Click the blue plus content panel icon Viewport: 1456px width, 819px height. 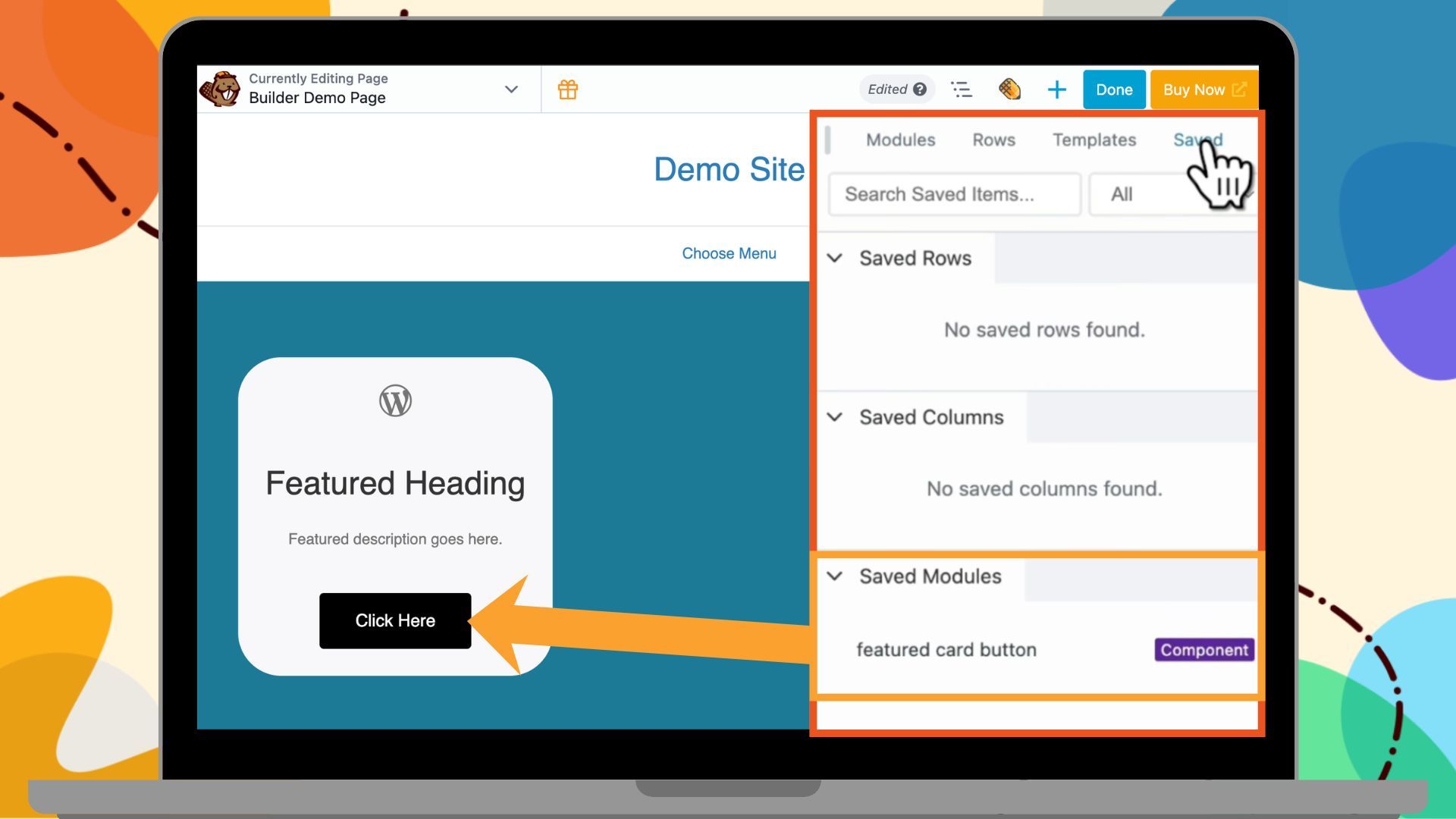coord(1056,89)
